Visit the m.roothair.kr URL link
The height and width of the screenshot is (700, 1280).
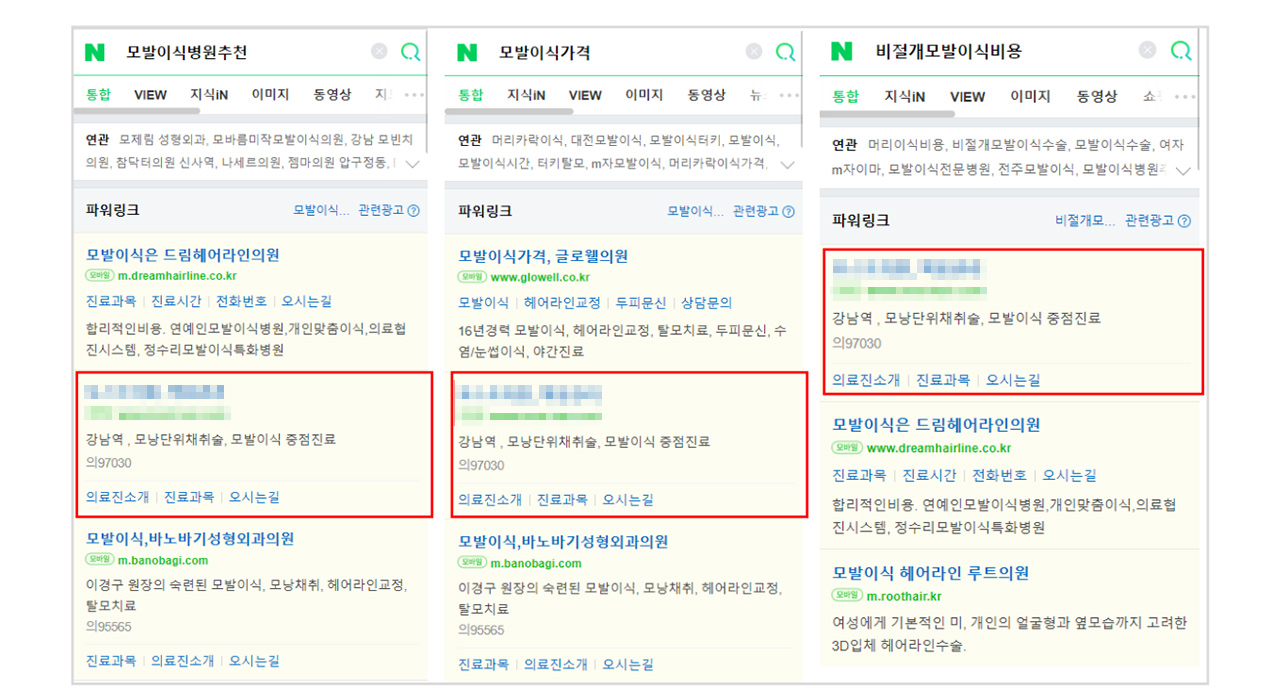(904, 596)
